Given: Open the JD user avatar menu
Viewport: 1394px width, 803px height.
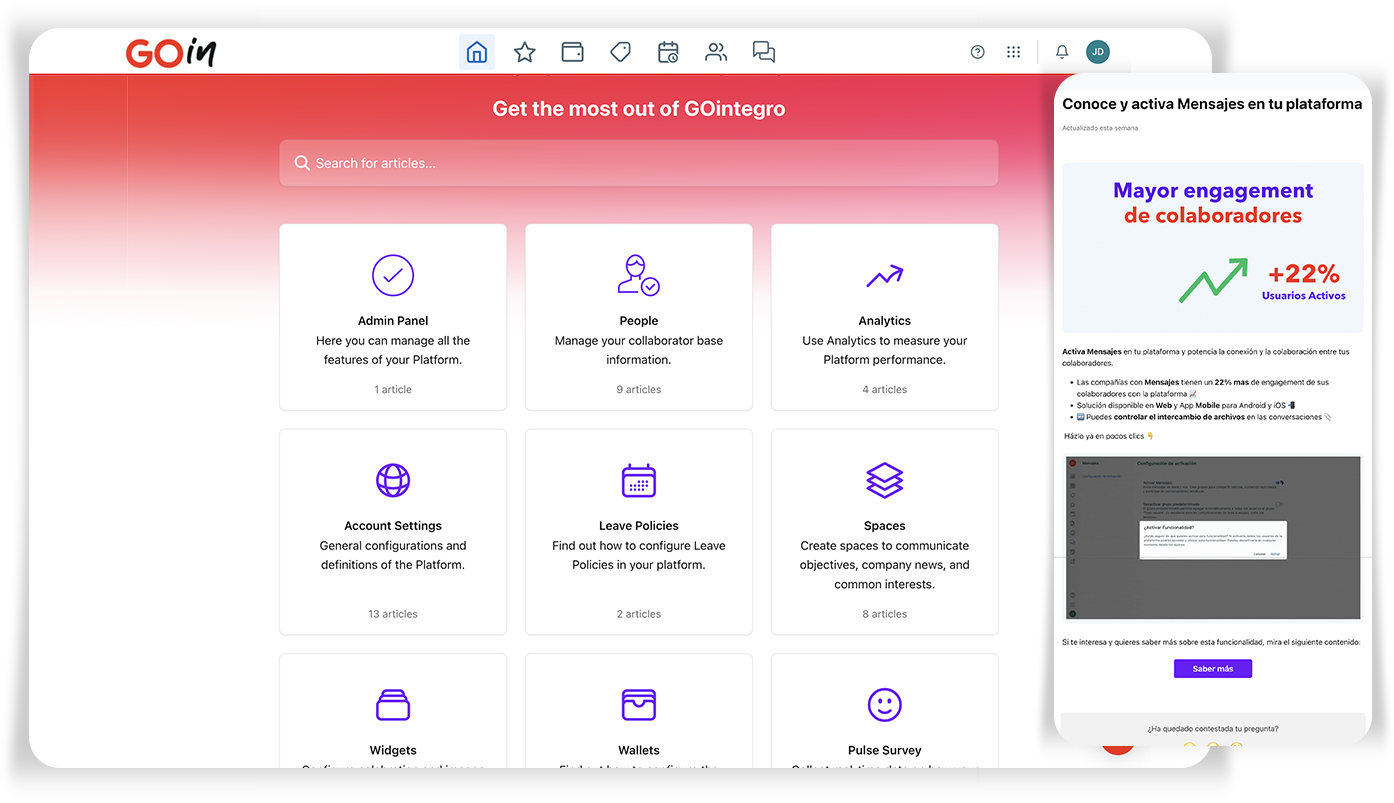Looking at the screenshot, I should pyautogui.click(x=1098, y=52).
